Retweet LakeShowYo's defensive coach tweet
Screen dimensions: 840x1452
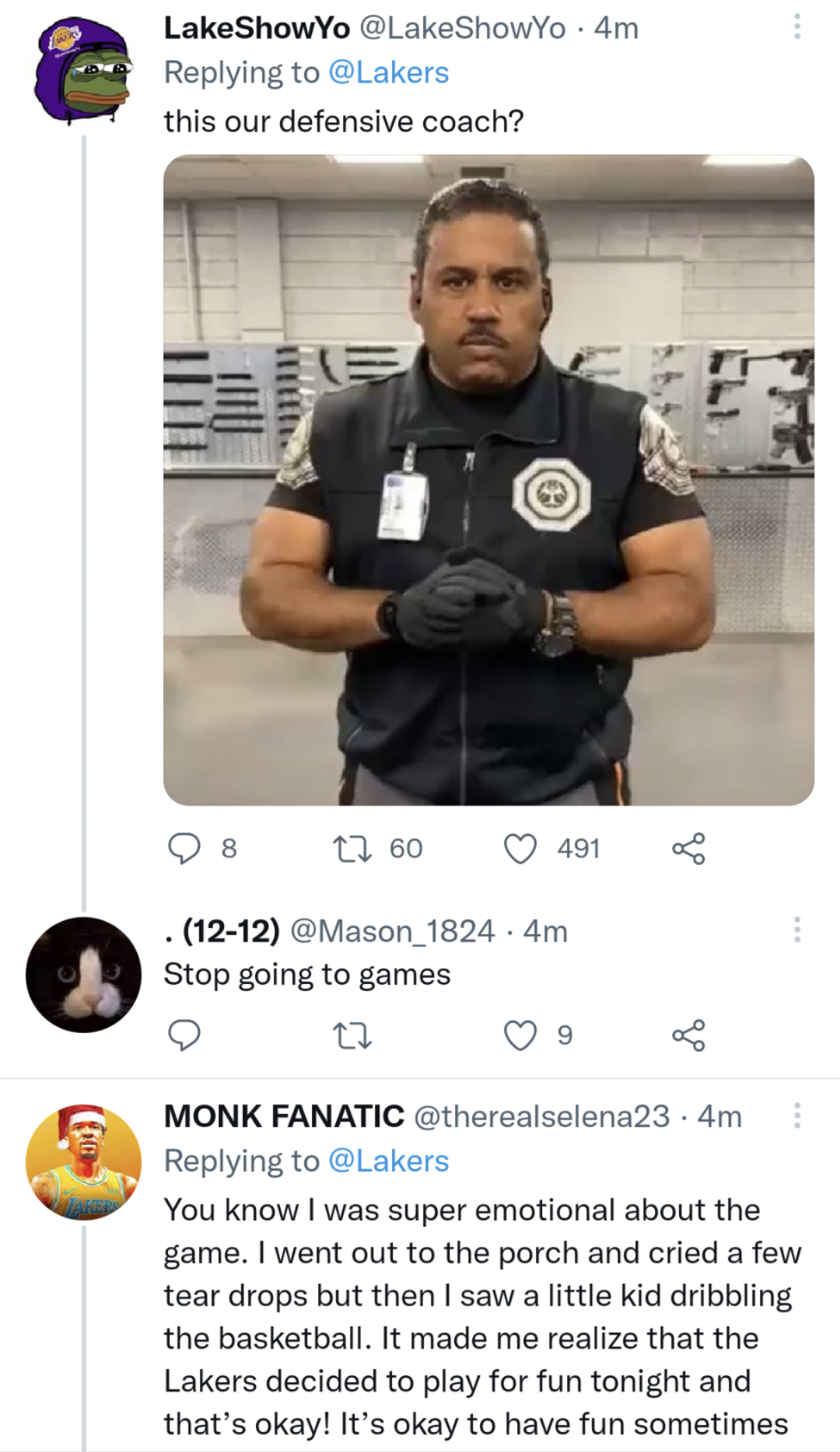click(353, 848)
